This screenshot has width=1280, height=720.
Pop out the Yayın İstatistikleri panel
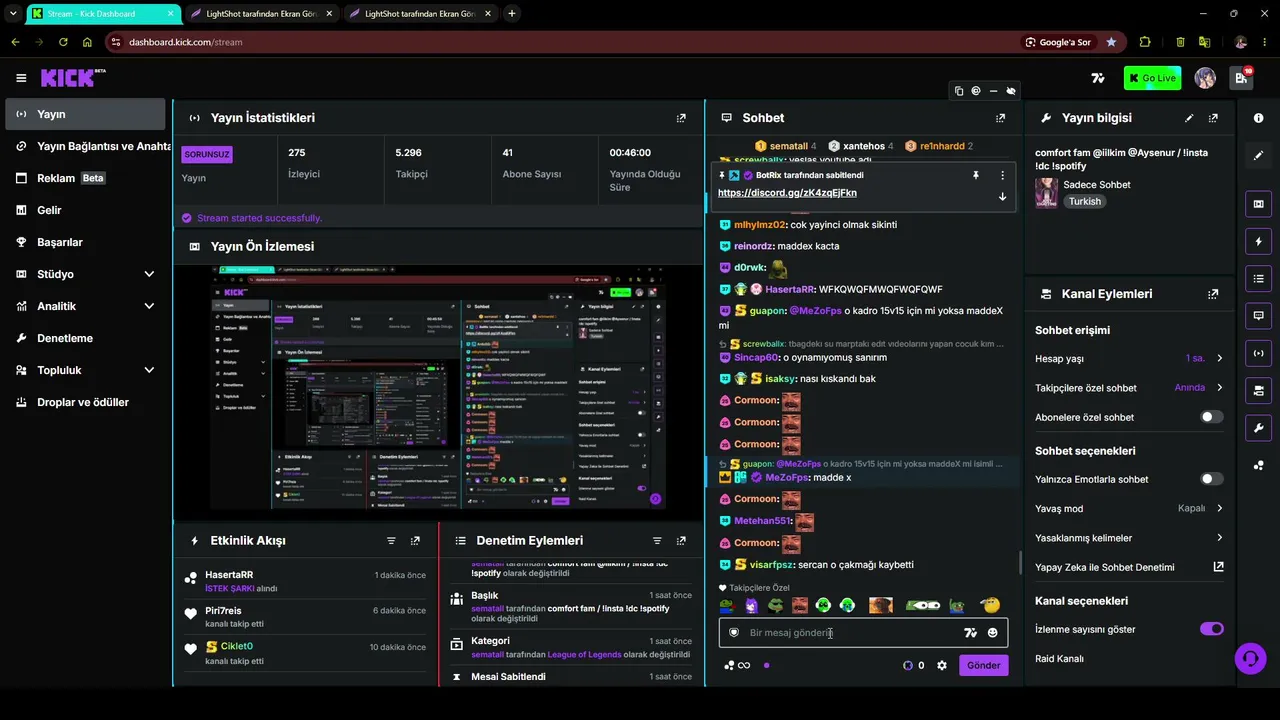click(681, 118)
